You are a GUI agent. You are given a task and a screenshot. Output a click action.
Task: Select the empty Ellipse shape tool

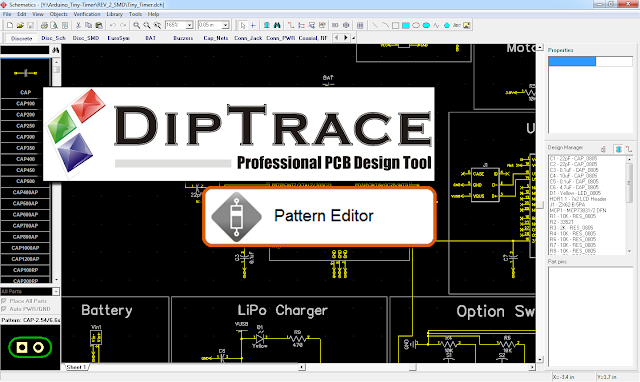[x=416, y=25]
